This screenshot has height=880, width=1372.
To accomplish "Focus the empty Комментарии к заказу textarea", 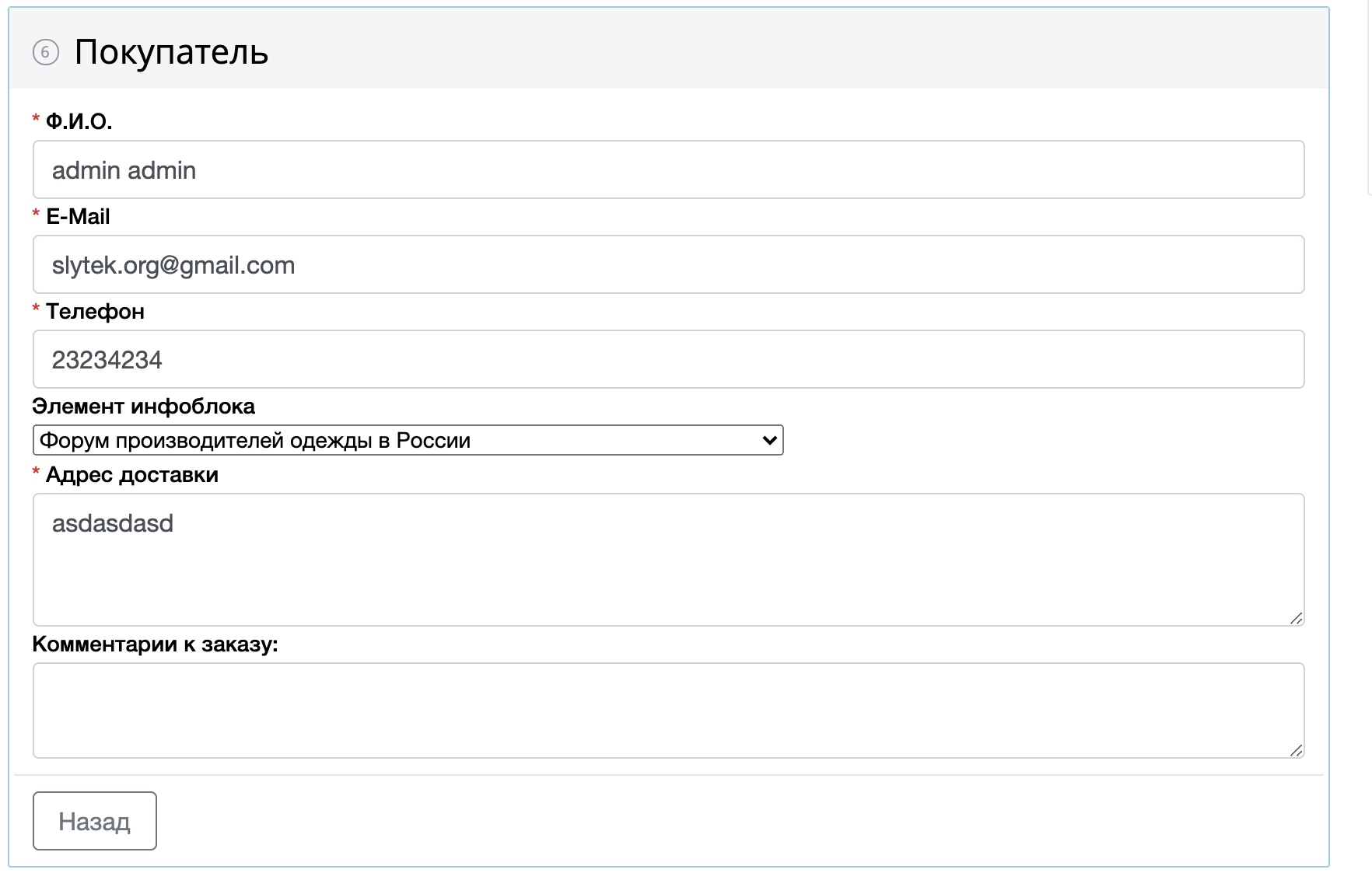I will [667, 710].
